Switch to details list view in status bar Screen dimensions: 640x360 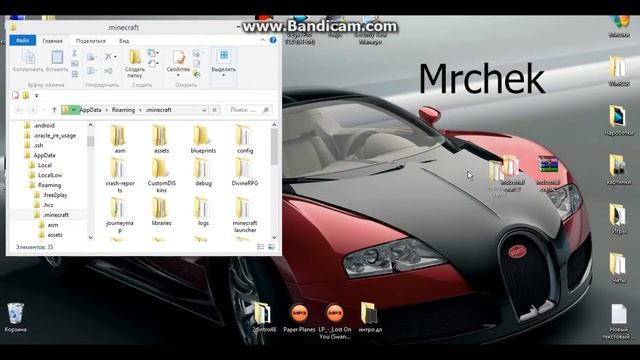[261, 247]
